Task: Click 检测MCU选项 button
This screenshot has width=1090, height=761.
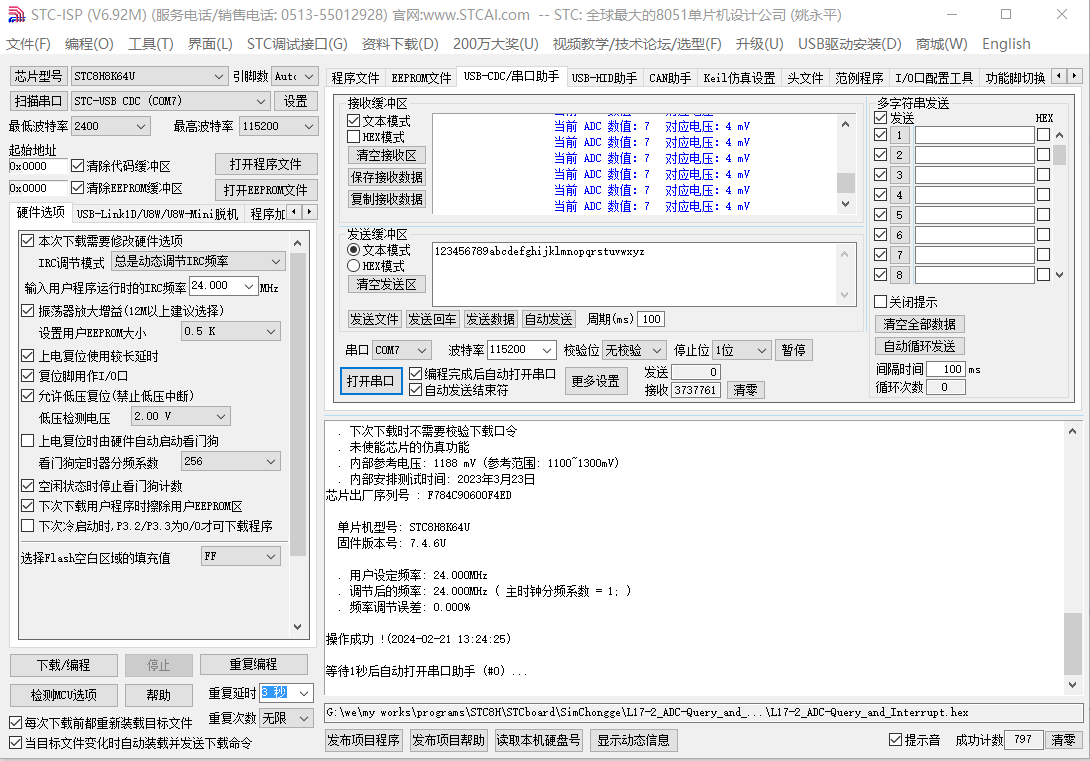Action: [63, 695]
